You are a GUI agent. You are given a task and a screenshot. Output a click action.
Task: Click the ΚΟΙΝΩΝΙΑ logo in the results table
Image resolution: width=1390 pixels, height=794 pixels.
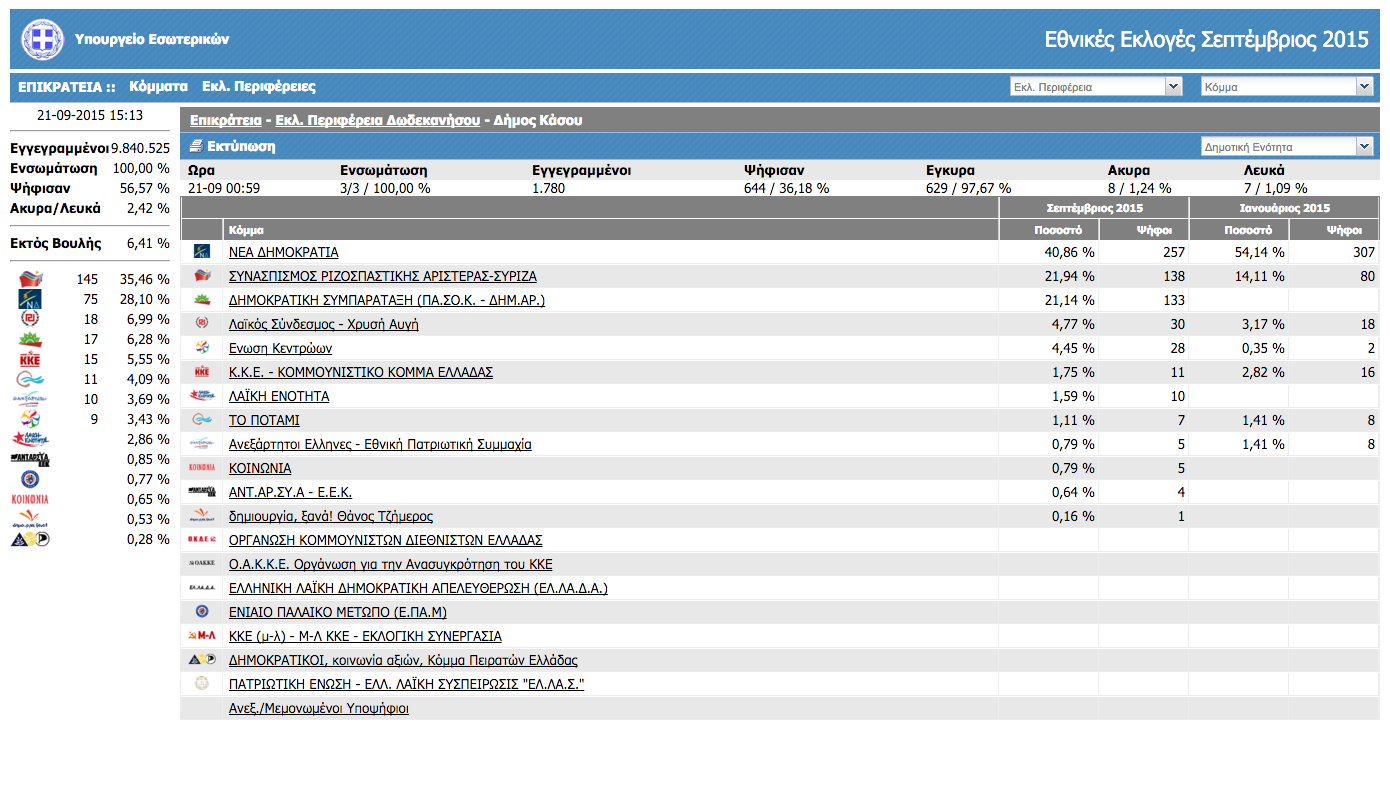point(202,468)
